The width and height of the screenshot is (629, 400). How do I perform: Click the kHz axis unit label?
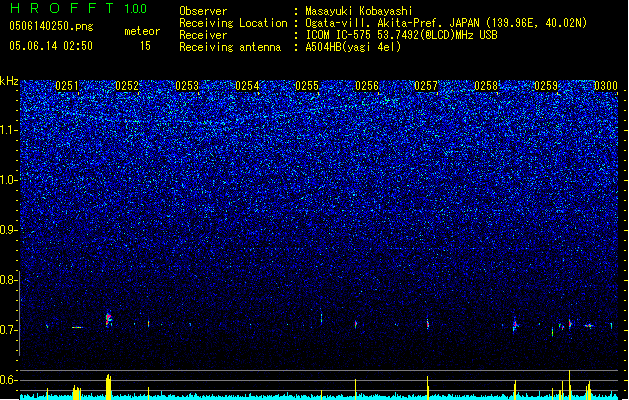[x=9, y=81]
